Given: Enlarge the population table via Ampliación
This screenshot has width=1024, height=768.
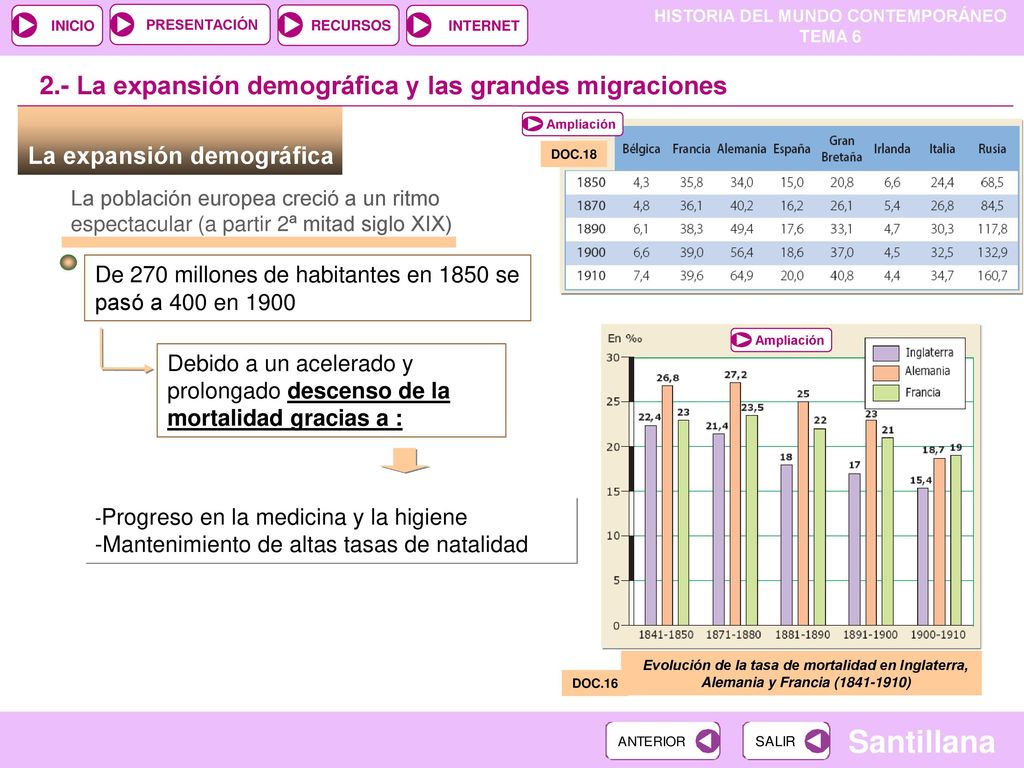Looking at the screenshot, I should [572, 123].
